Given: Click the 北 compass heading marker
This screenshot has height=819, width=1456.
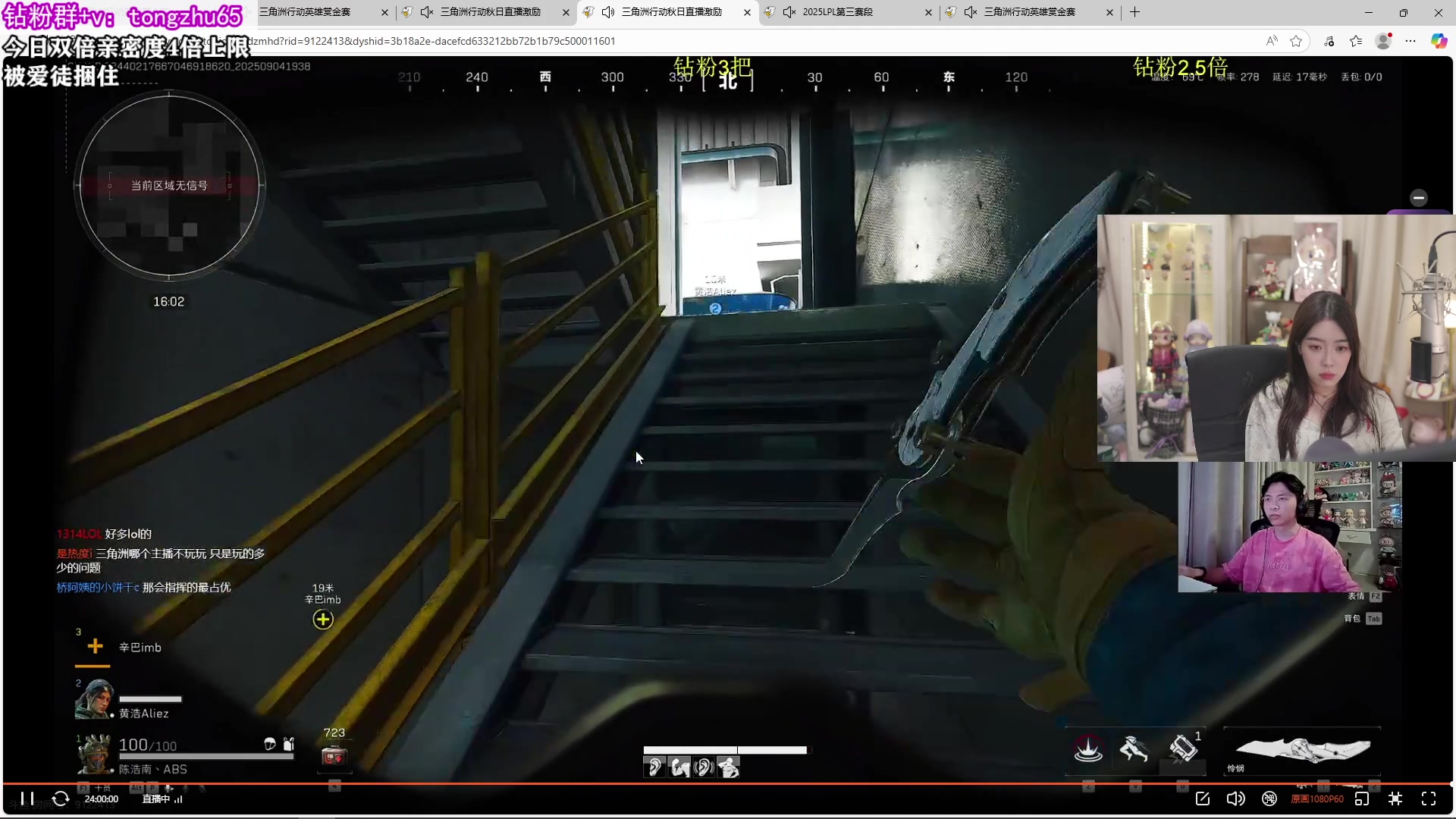Looking at the screenshot, I should (728, 80).
